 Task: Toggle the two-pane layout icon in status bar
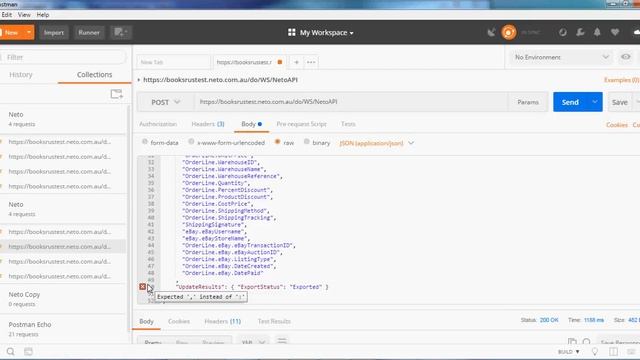[x=613, y=351]
